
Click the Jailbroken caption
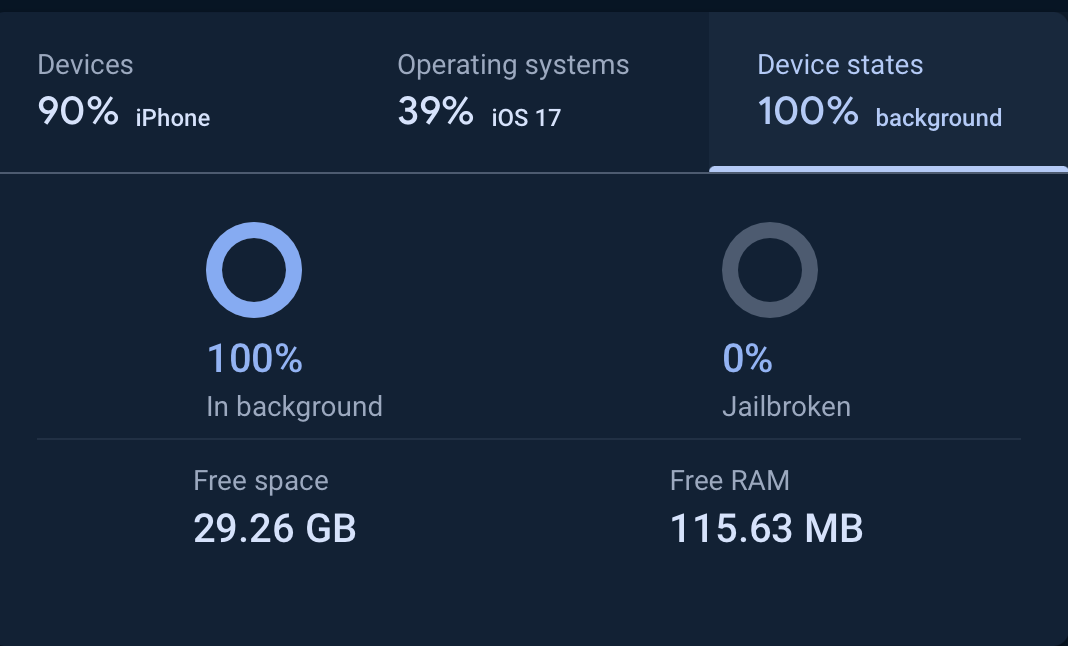[786, 407]
